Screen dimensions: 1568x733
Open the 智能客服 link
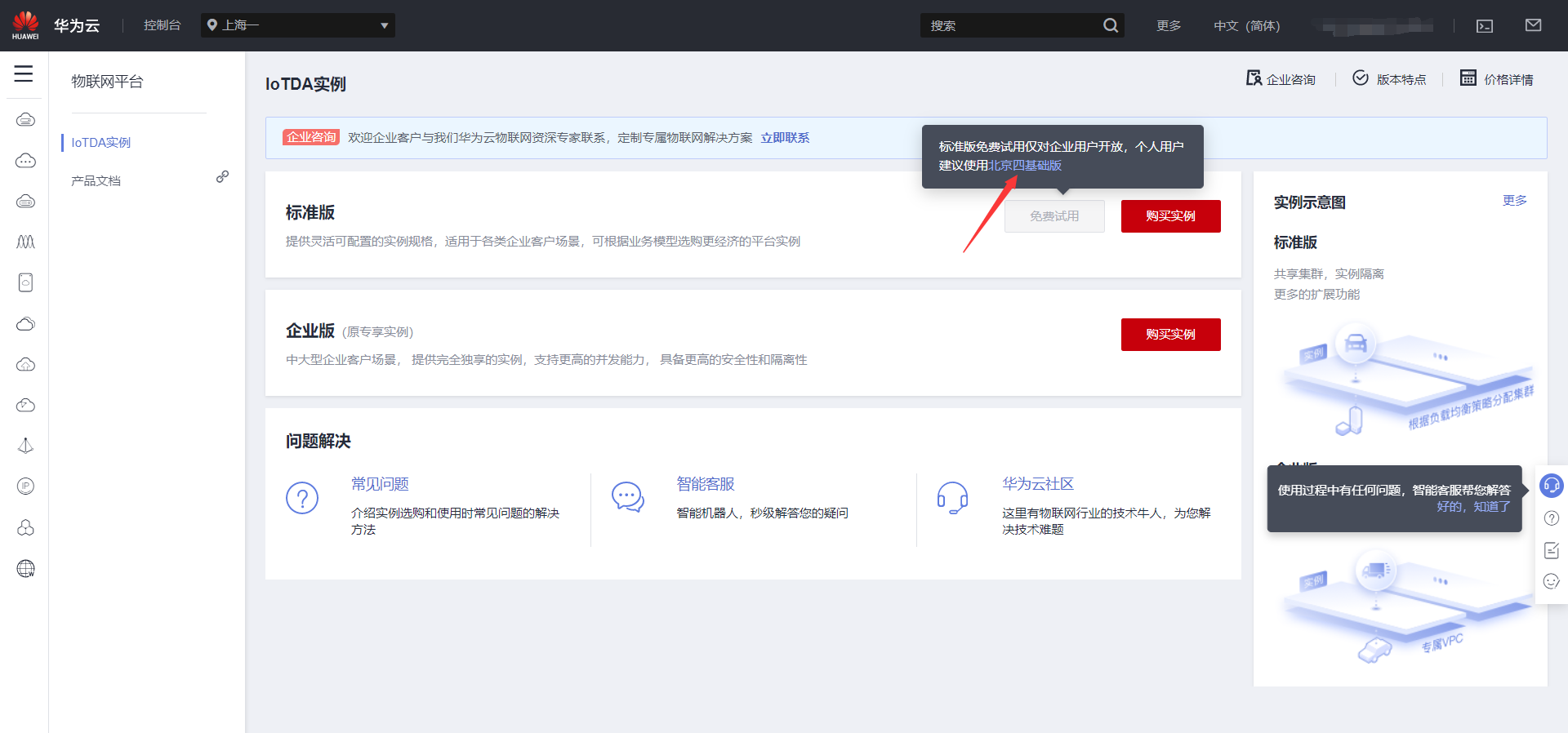point(706,484)
